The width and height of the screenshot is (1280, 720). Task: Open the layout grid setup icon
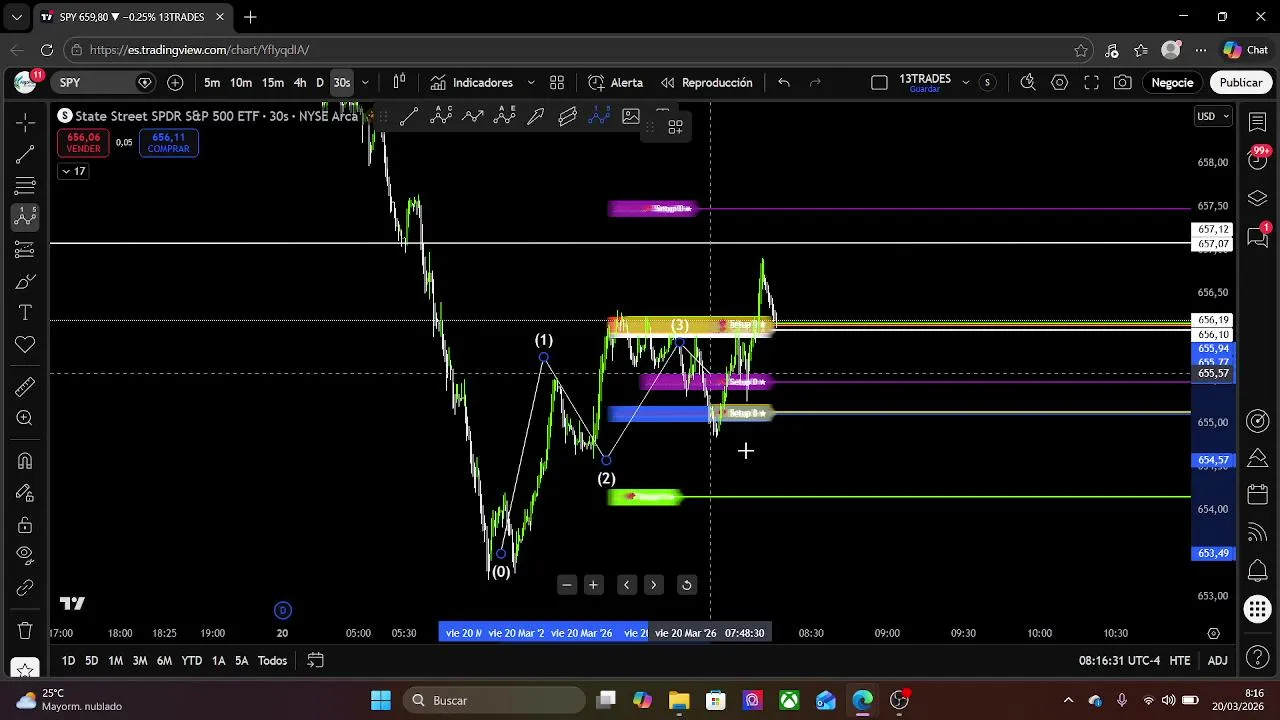(x=879, y=83)
